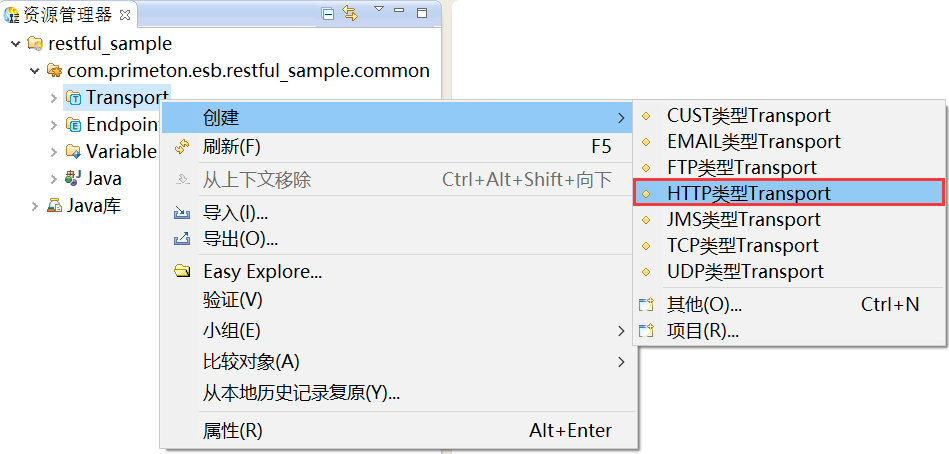Choose the 刷新(F) menu entry
This screenshot has height=454, width=949.
[x=231, y=147]
